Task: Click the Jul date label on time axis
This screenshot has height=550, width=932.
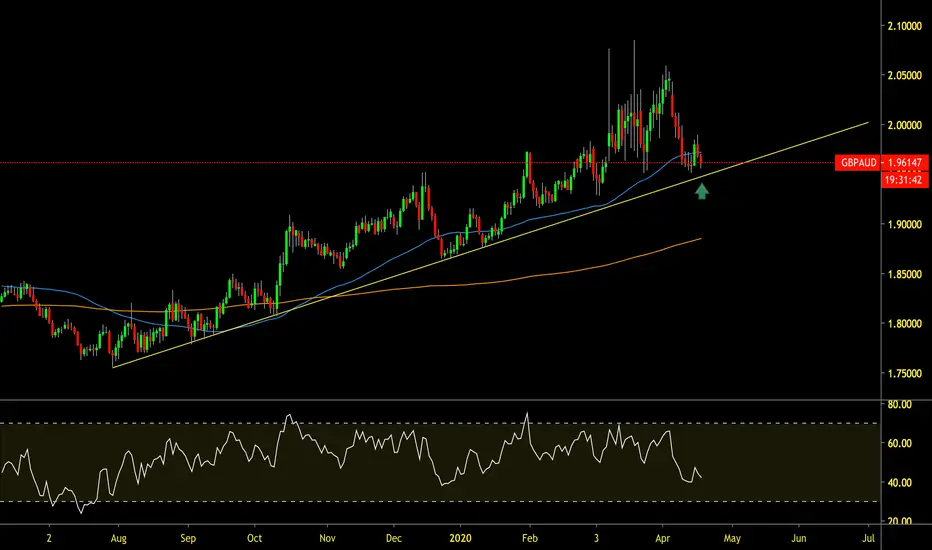Action: [x=868, y=538]
